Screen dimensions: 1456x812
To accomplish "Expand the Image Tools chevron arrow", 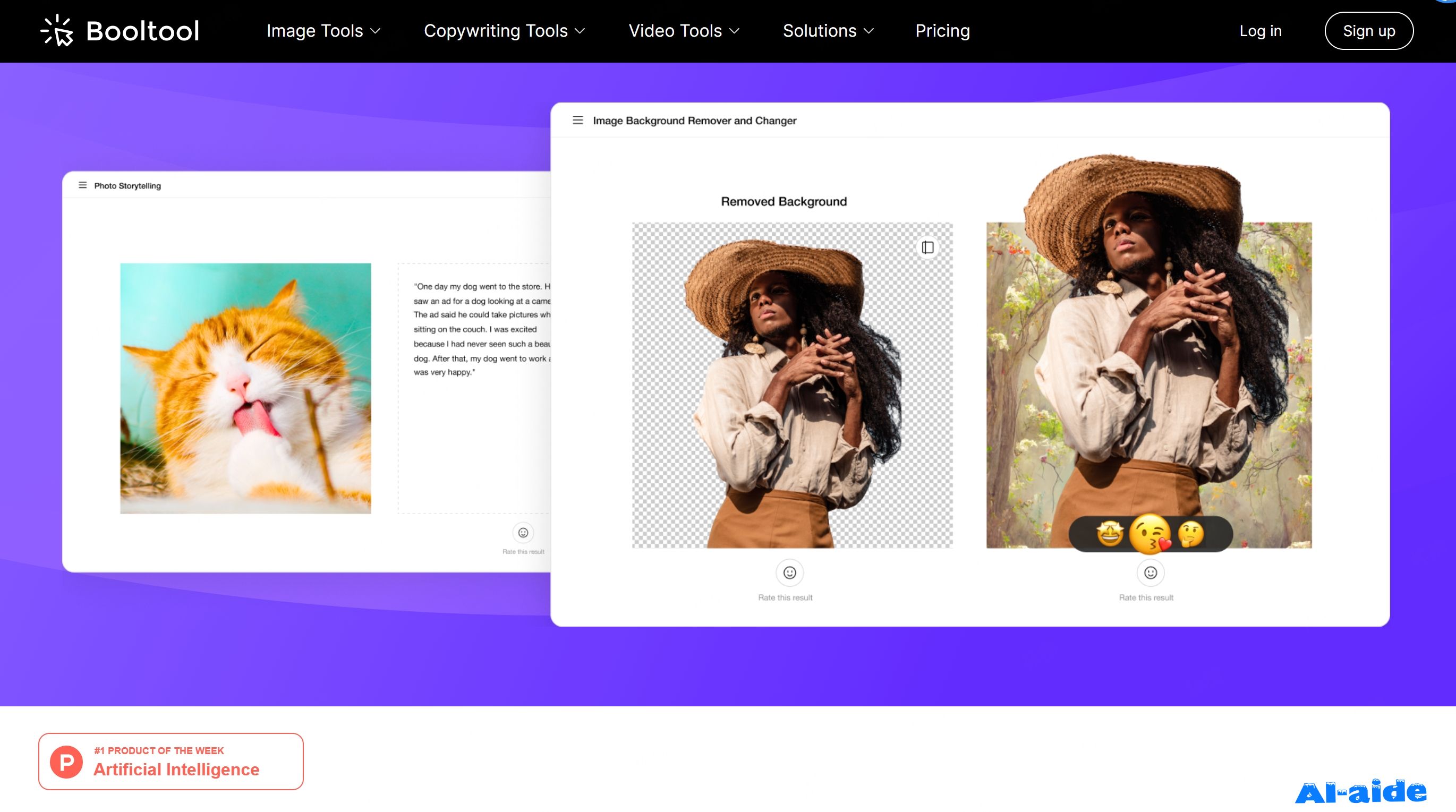I will 376,31.
